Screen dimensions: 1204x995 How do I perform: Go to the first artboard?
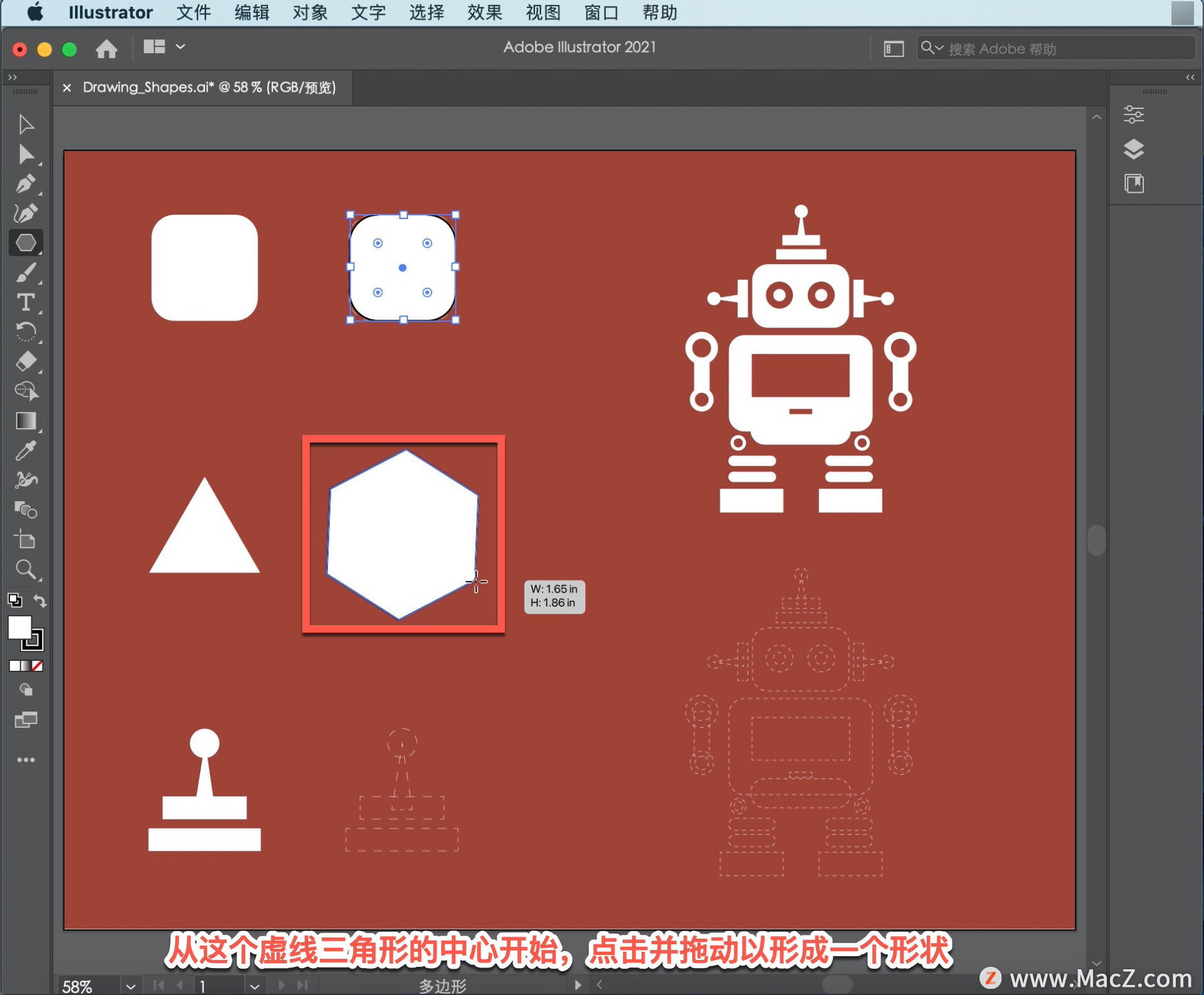(x=159, y=985)
